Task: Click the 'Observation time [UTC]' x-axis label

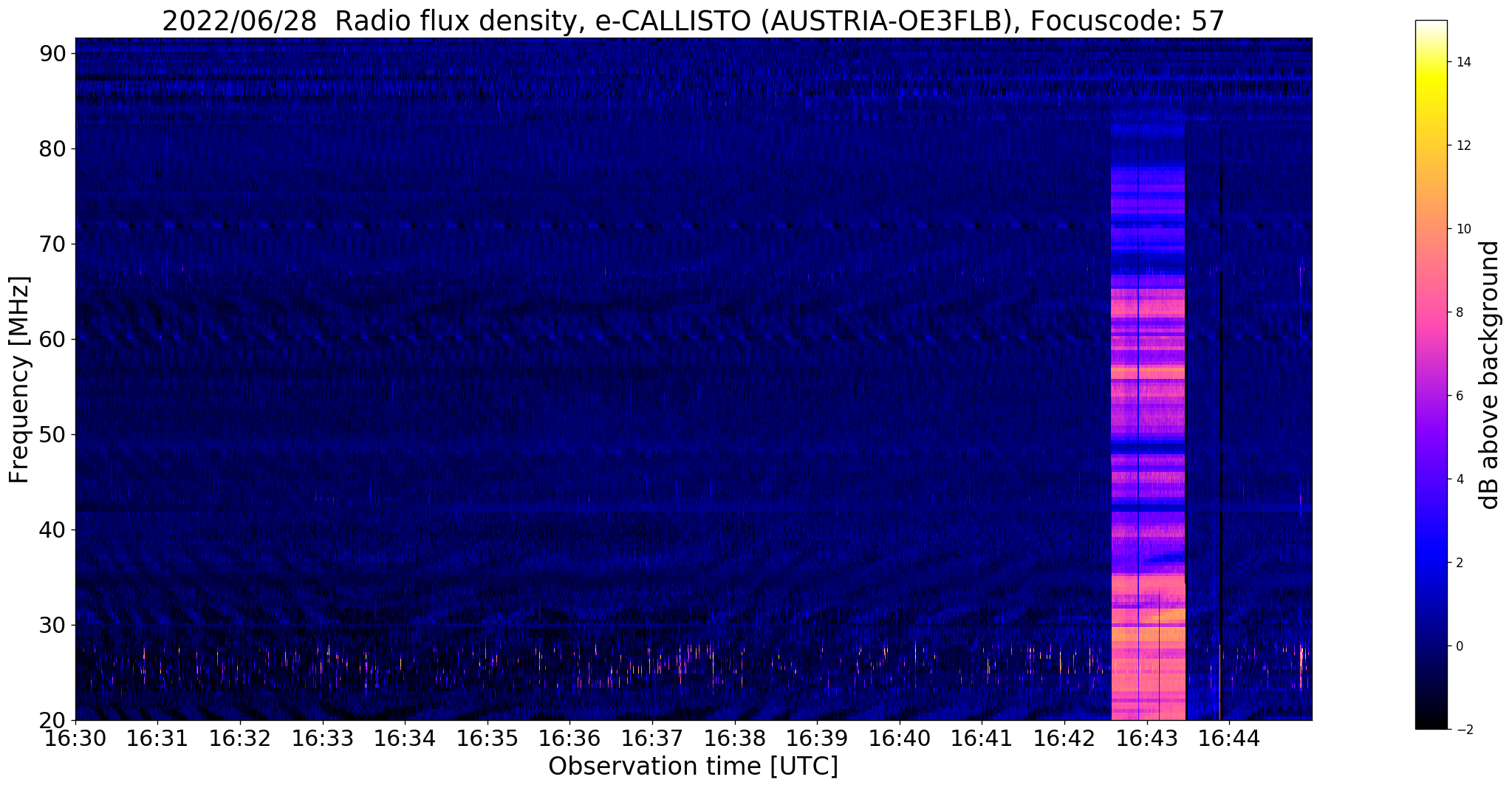Action: coord(693,767)
